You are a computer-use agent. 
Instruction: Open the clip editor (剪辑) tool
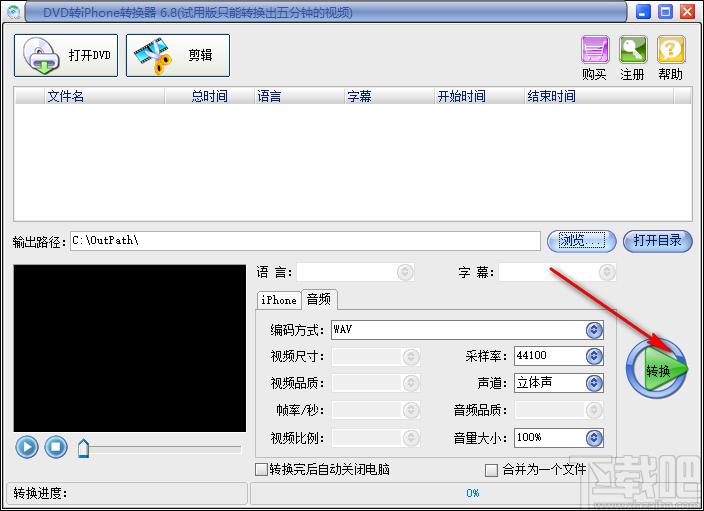coord(178,55)
